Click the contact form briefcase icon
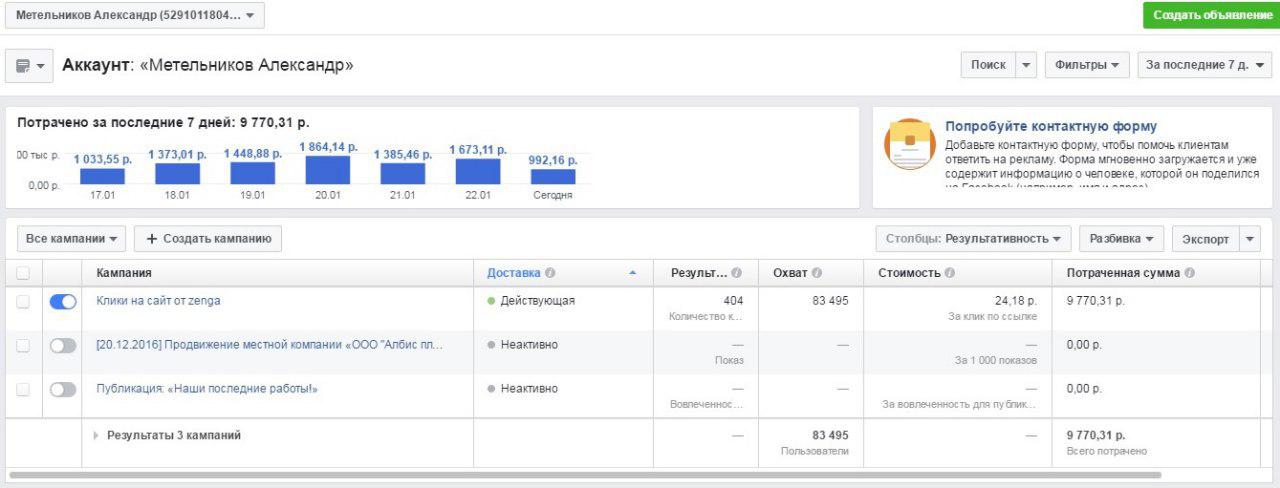1280x488 pixels. [909, 144]
